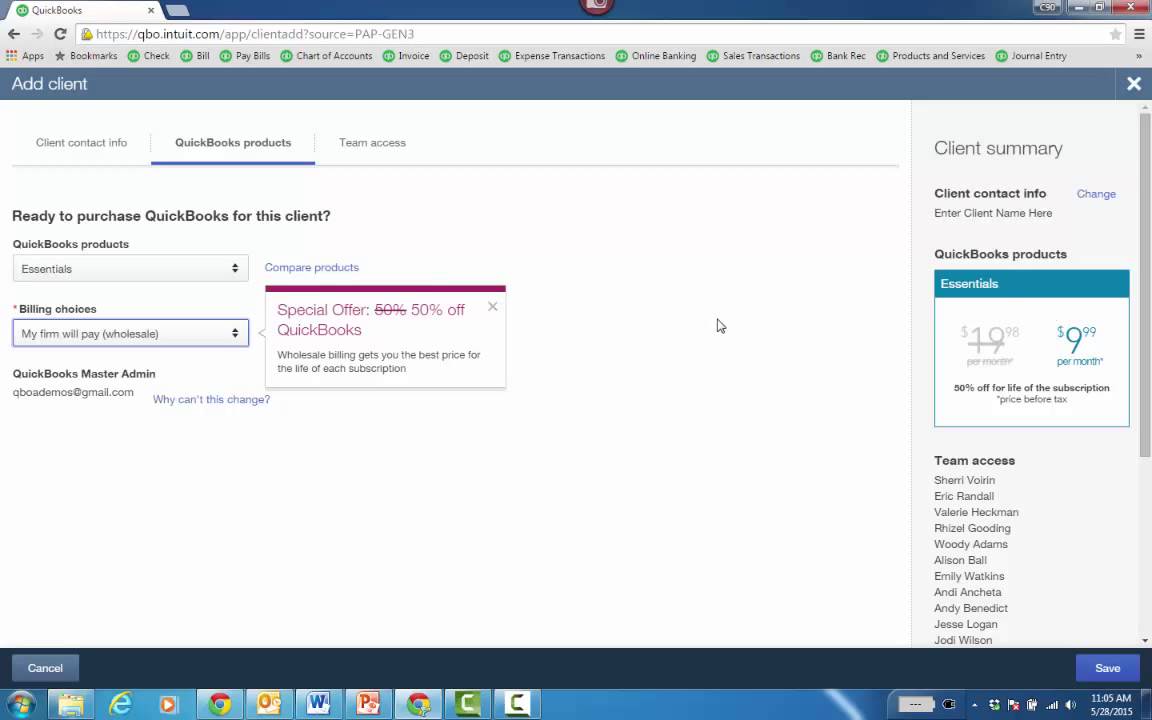
Task: Open Outlook from taskbar
Action: coord(269,704)
